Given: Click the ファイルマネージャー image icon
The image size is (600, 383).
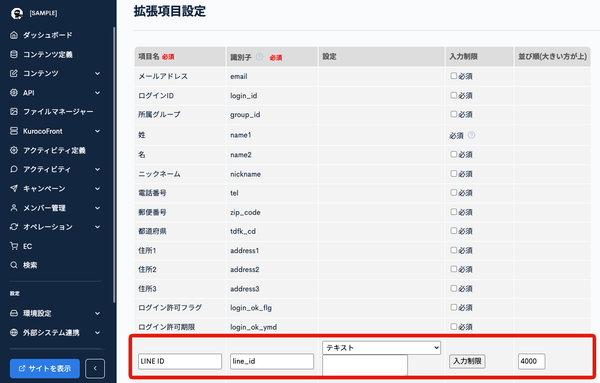Looking at the screenshot, I should coord(14,112).
